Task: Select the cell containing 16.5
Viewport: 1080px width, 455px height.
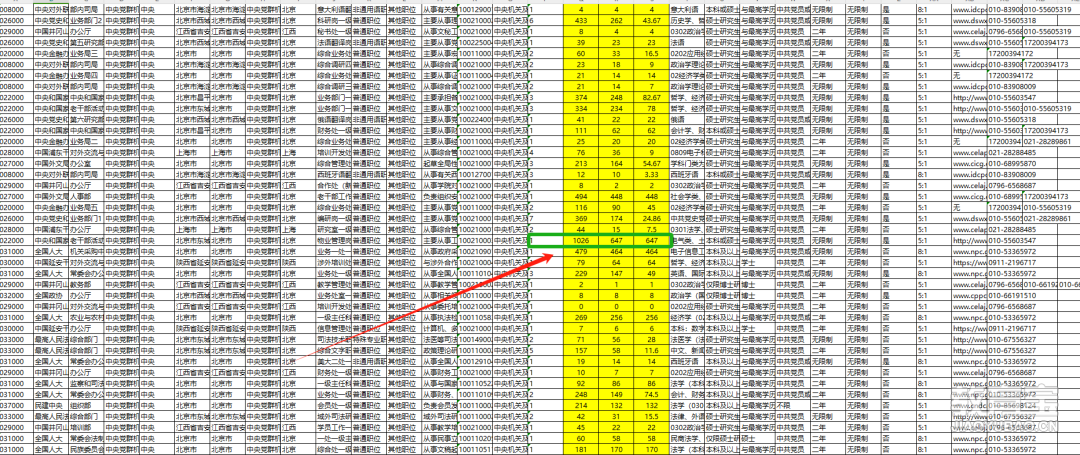Action: pyautogui.click(x=651, y=54)
